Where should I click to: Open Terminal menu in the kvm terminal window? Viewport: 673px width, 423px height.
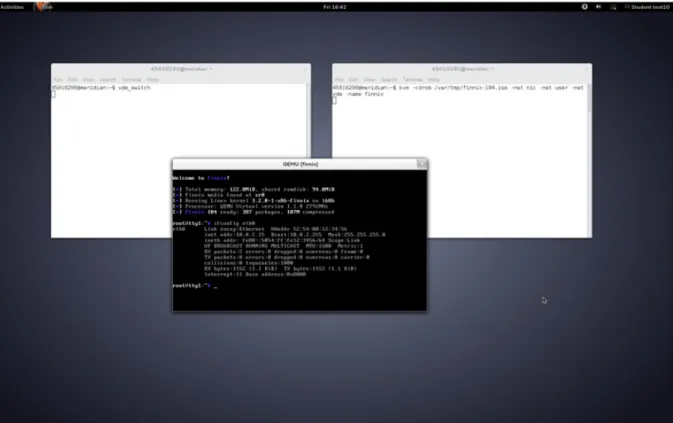(412, 79)
